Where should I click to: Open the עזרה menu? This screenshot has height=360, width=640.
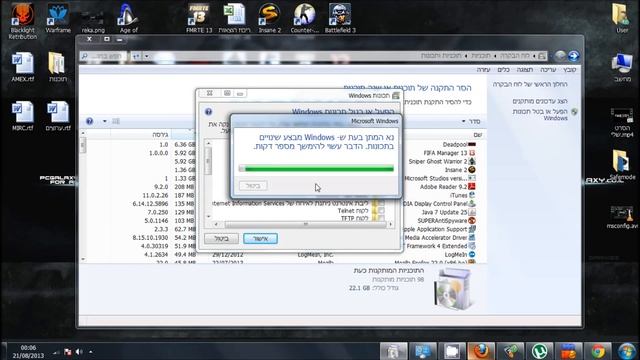(x=483, y=70)
